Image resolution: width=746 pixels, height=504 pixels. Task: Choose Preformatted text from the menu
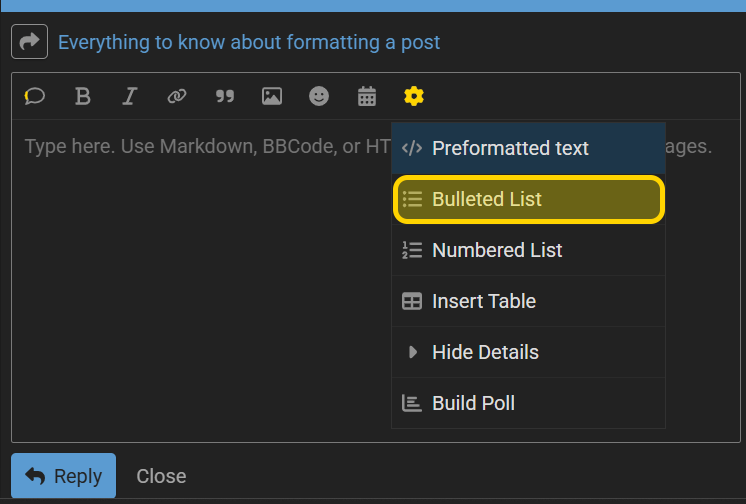(528, 148)
